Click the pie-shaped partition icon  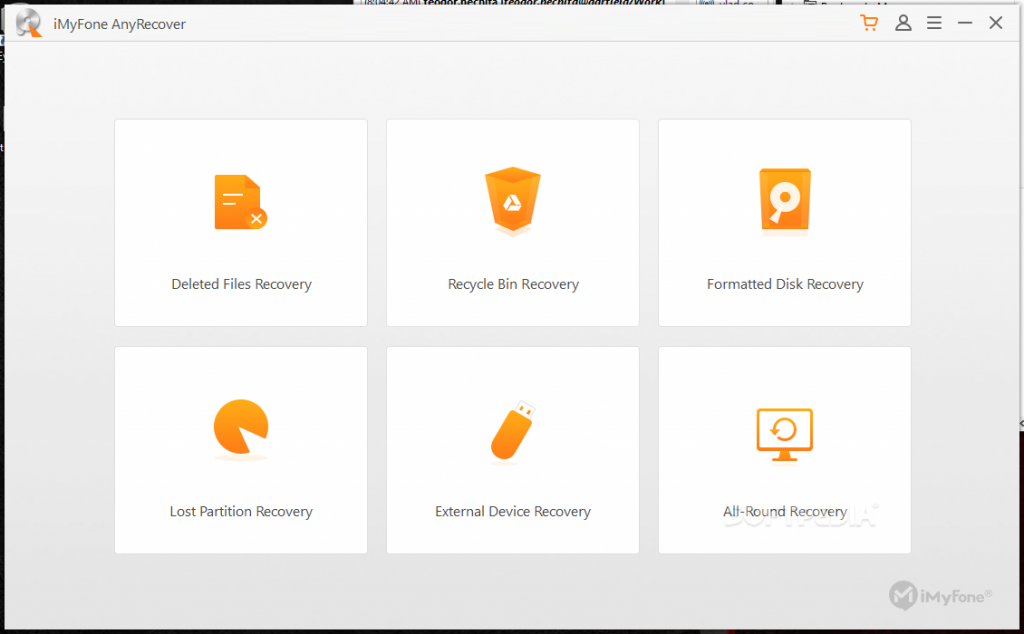tap(240, 428)
